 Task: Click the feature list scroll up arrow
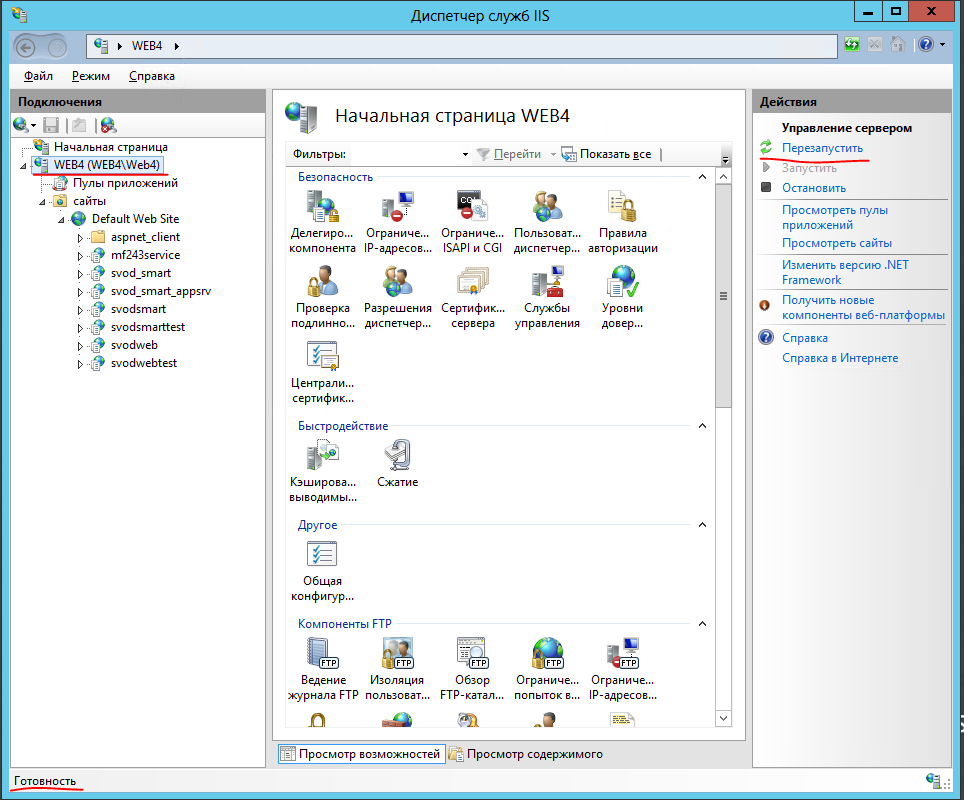click(724, 177)
